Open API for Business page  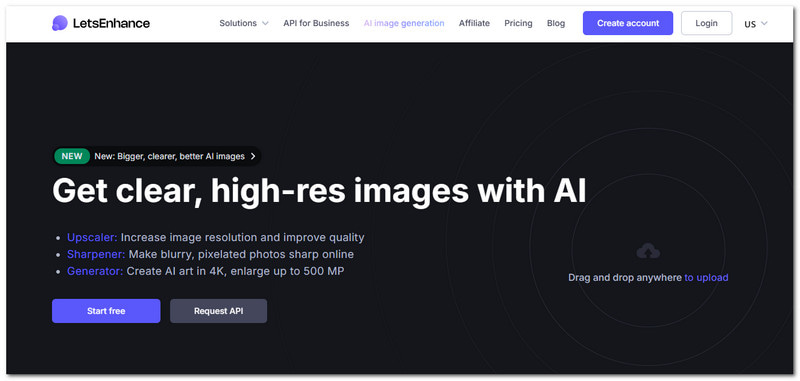tap(316, 23)
